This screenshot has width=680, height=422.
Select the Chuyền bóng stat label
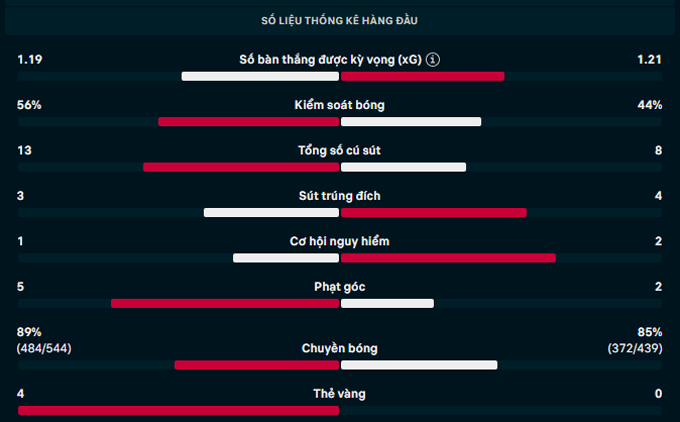point(340,348)
